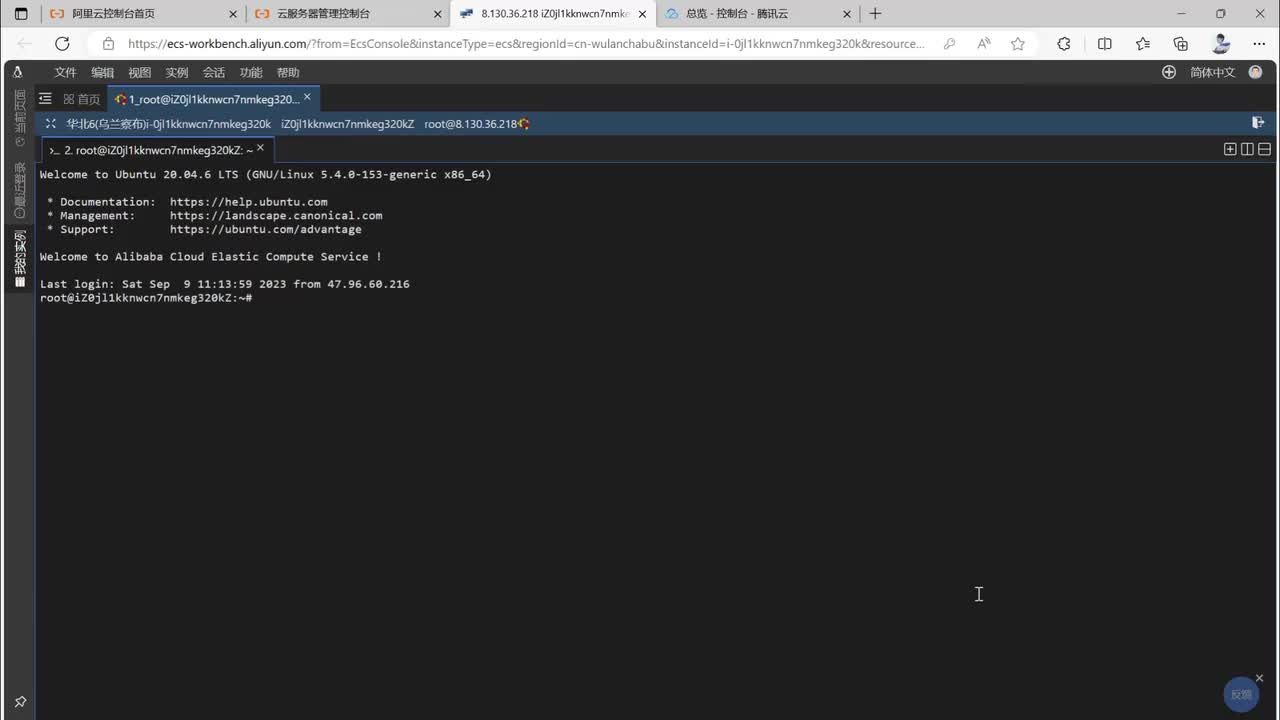The width and height of the screenshot is (1280, 720).
Task: Close the '2. root@iZ0jl1kknwcn7nmkeg320kZ' terminal tab
Action: tap(260, 148)
